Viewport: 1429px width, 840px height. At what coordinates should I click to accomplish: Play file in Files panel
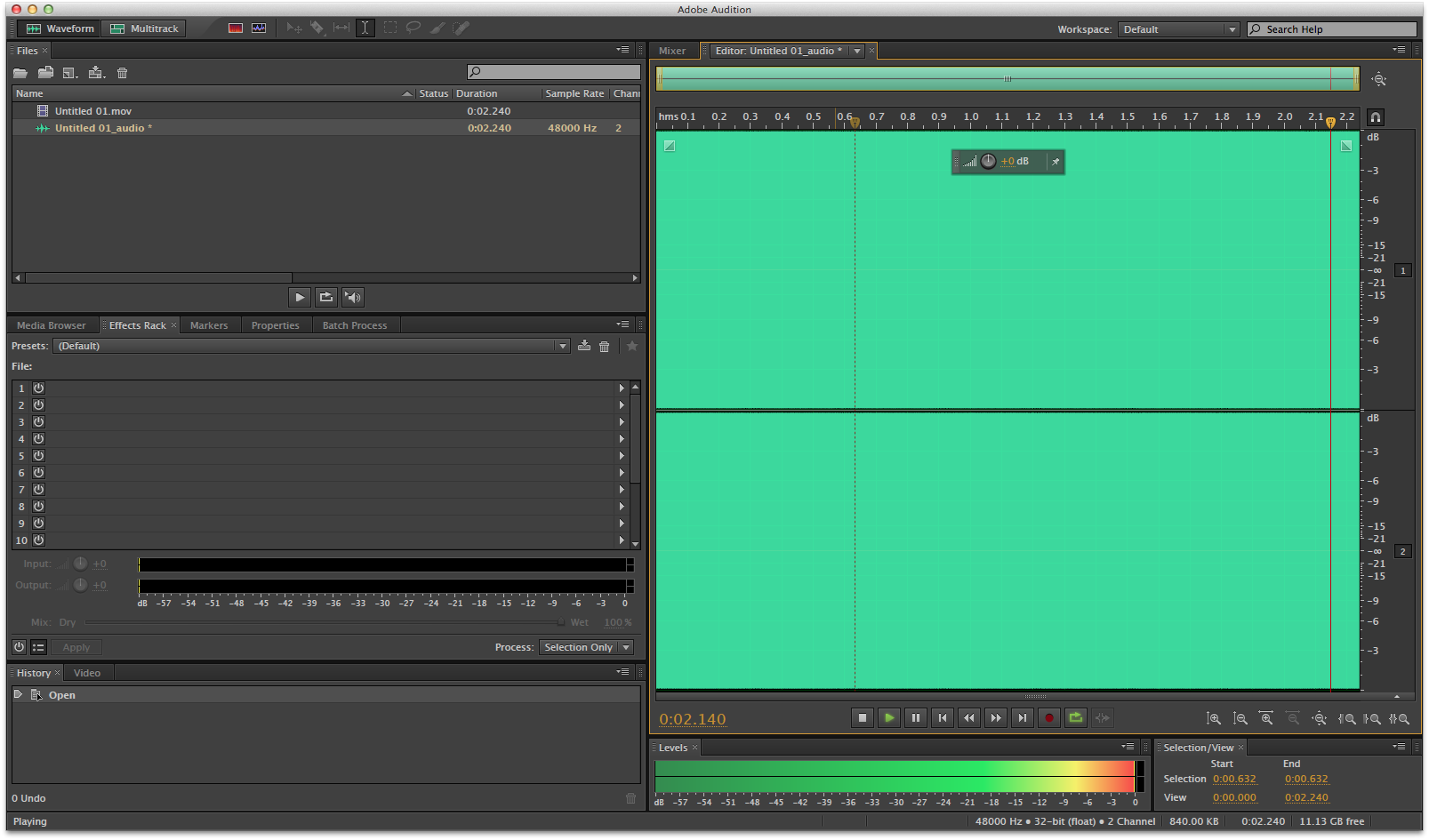click(x=300, y=298)
